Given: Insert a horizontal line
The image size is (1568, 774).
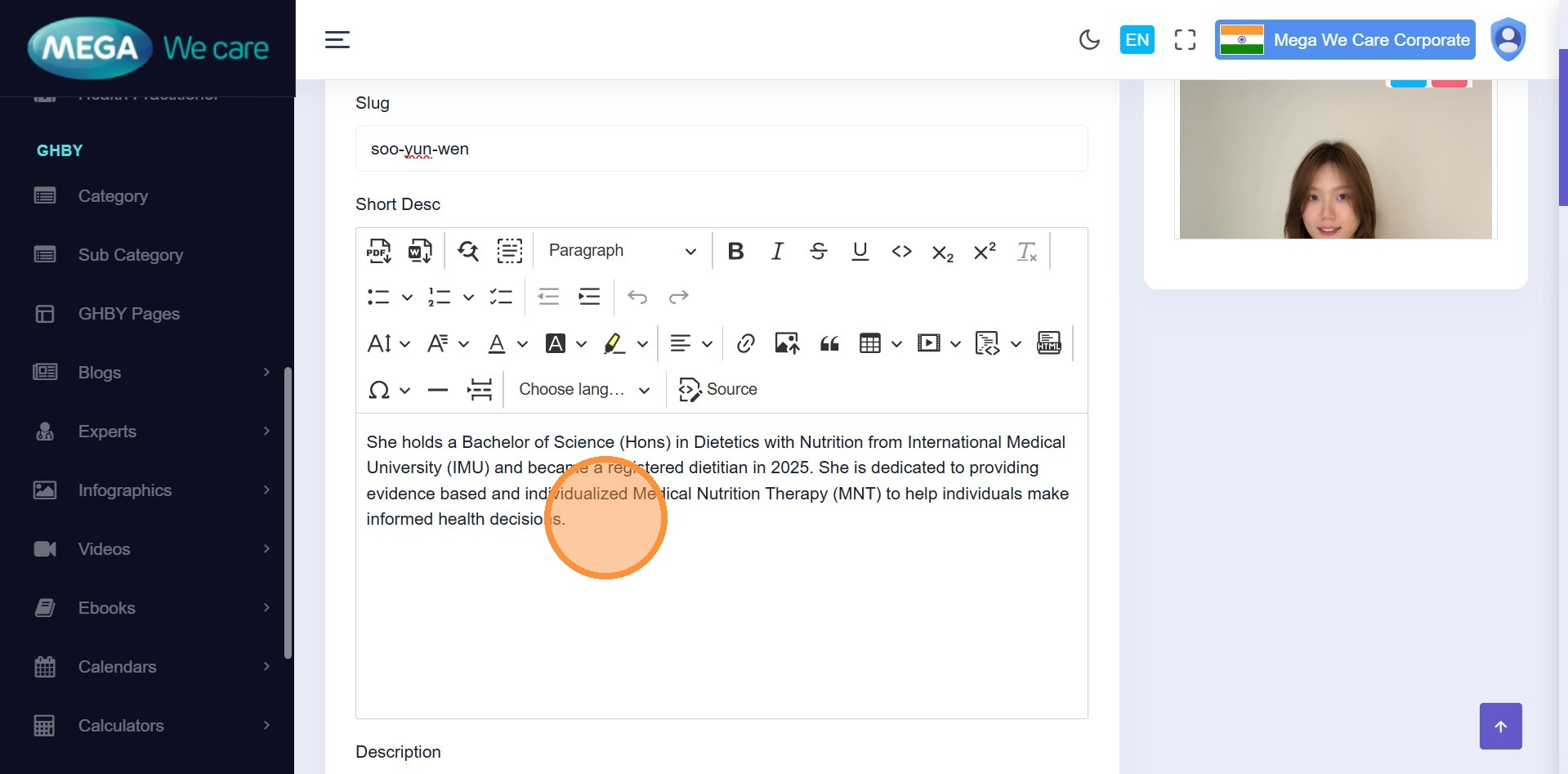Looking at the screenshot, I should point(438,390).
